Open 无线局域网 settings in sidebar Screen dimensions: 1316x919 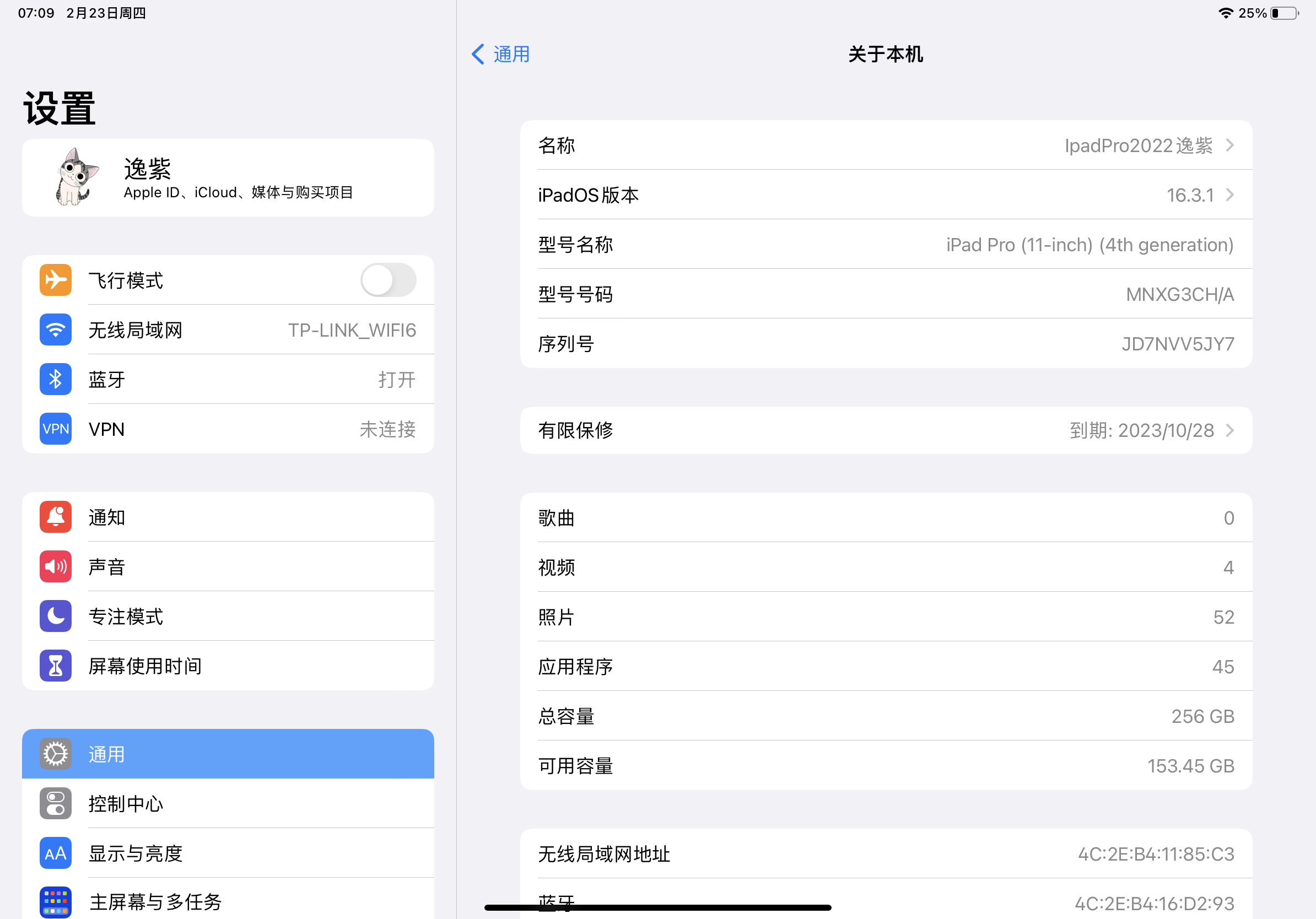tap(228, 330)
